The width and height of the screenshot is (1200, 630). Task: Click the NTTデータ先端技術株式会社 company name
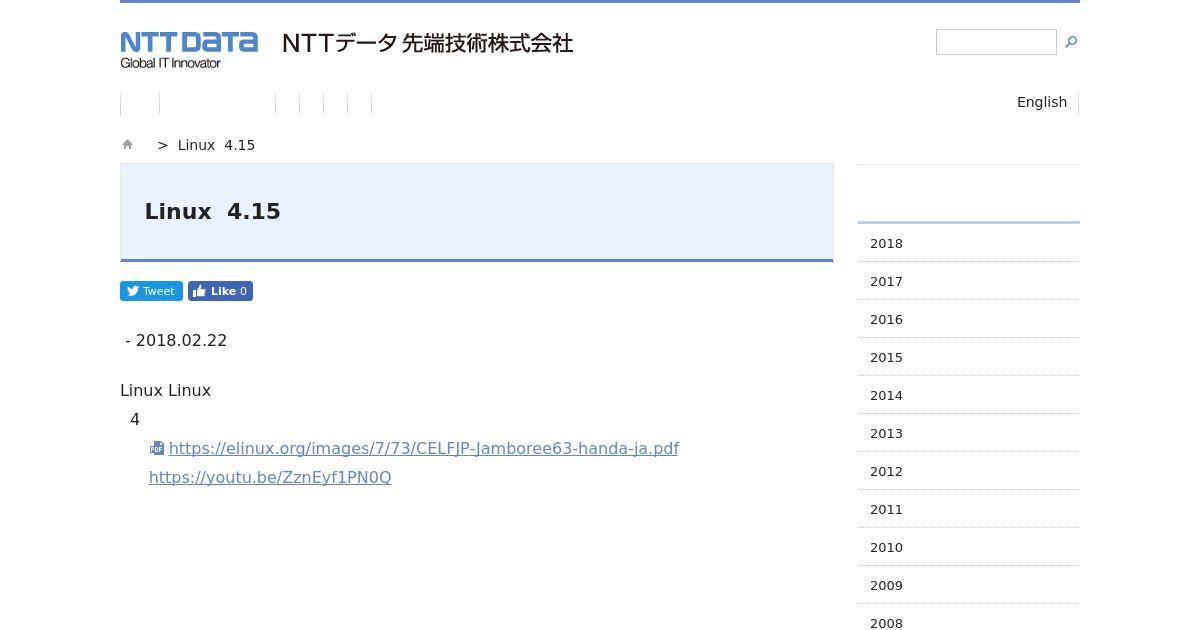pyautogui.click(x=428, y=43)
